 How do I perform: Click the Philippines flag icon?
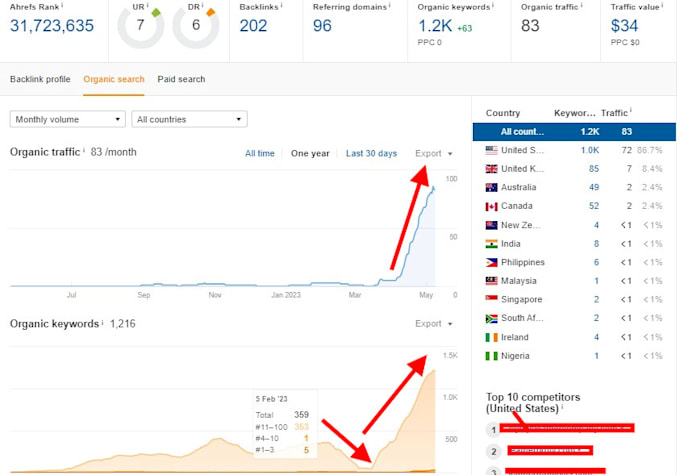pos(491,262)
